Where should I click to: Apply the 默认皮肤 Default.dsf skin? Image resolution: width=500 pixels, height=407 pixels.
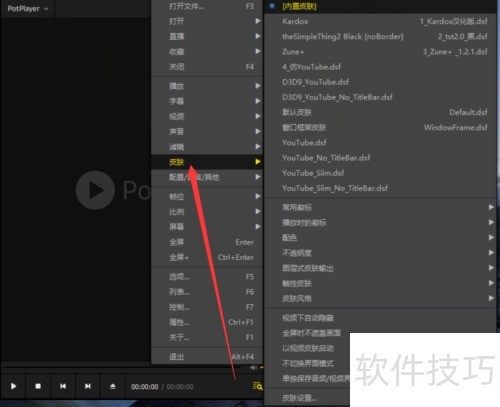coord(380,112)
